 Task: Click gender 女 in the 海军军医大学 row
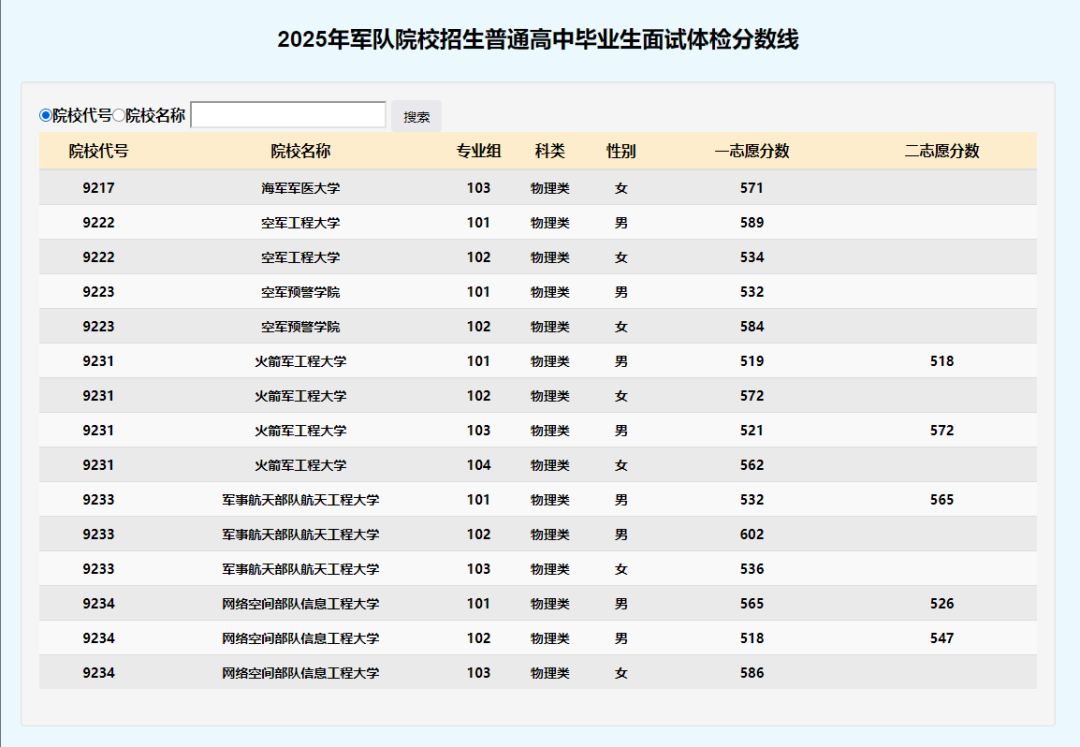[621, 188]
